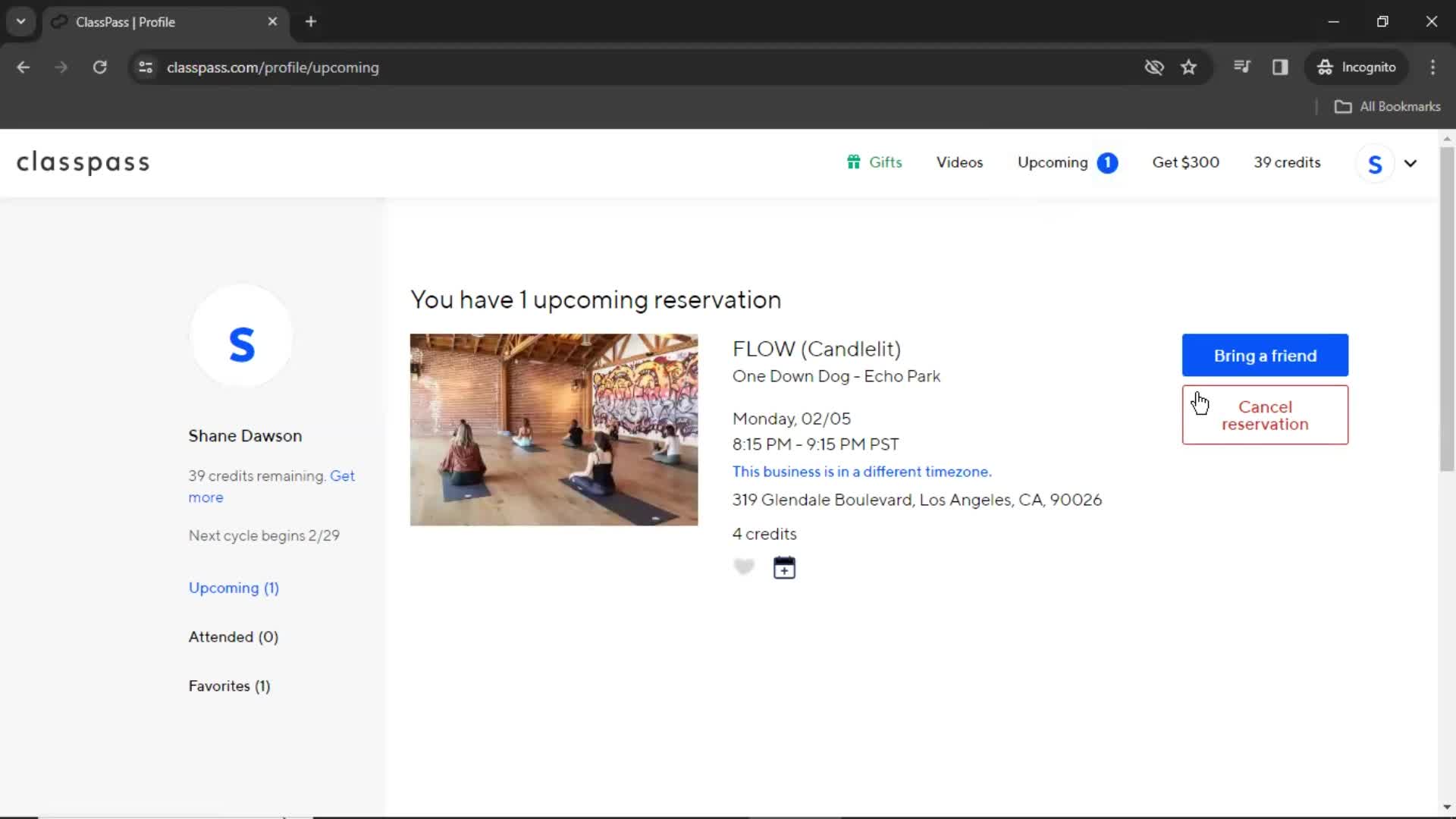Image resolution: width=1456 pixels, height=819 pixels.
Task: Add reservation to calendar icon
Action: (x=784, y=567)
